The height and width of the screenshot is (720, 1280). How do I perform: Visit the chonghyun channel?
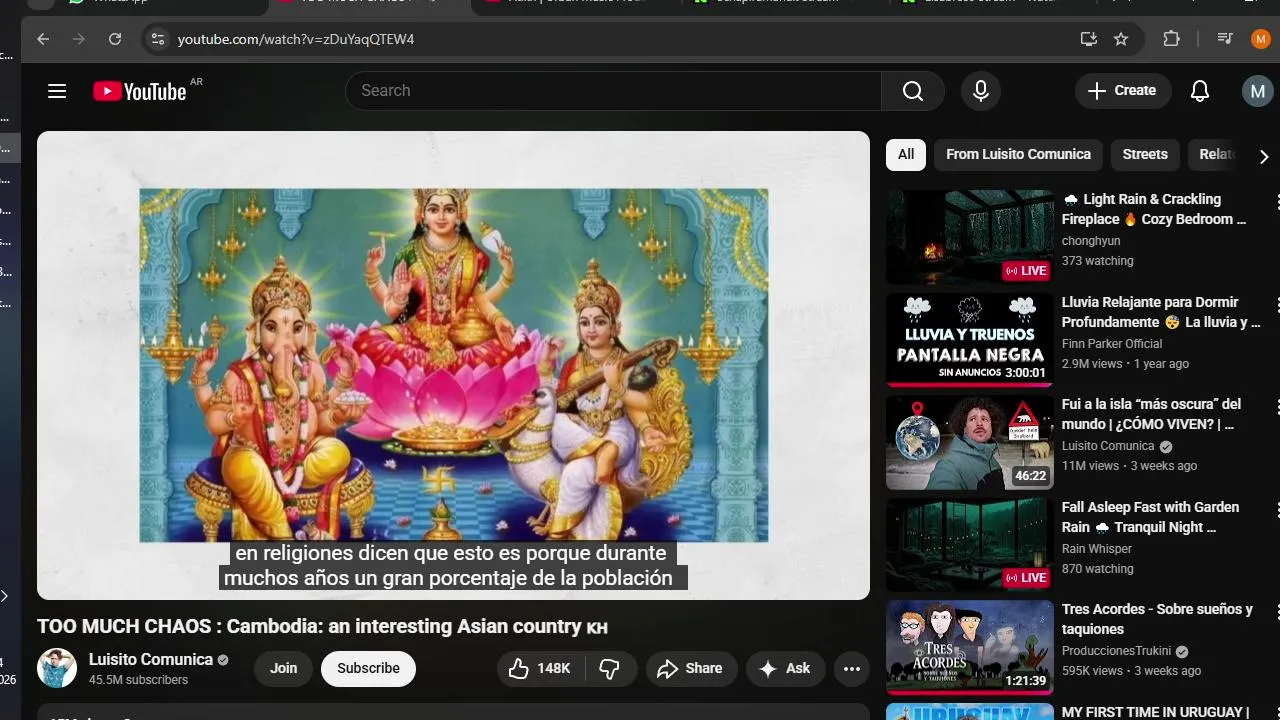pyautogui.click(x=1091, y=241)
